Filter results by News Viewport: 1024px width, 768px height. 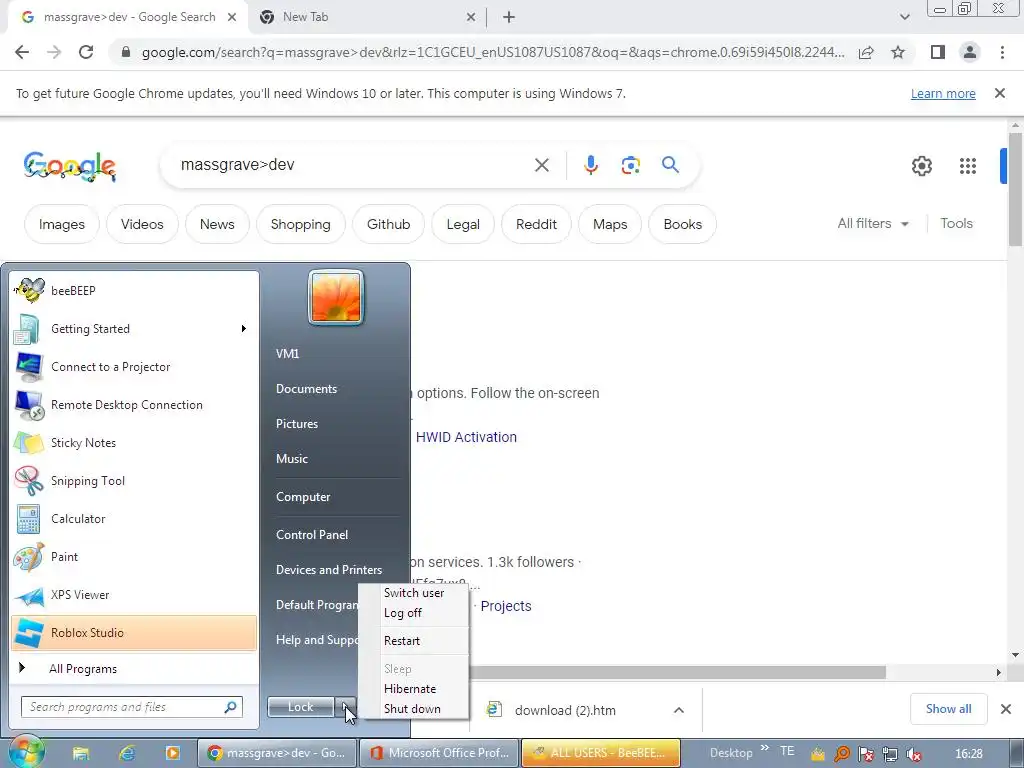tap(217, 224)
